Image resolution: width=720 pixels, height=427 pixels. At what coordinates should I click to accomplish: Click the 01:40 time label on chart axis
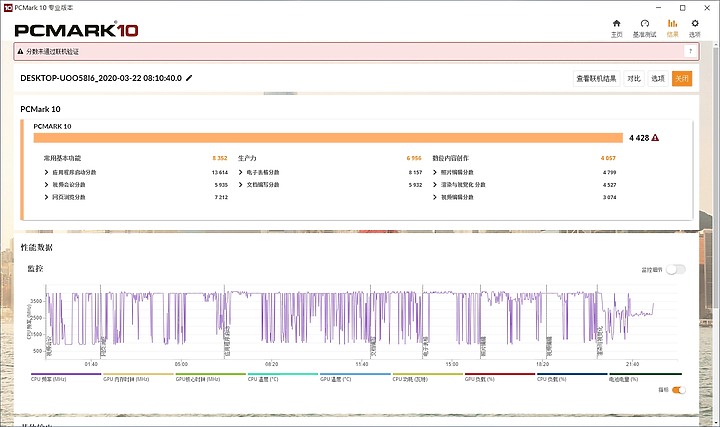(x=91, y=364)
